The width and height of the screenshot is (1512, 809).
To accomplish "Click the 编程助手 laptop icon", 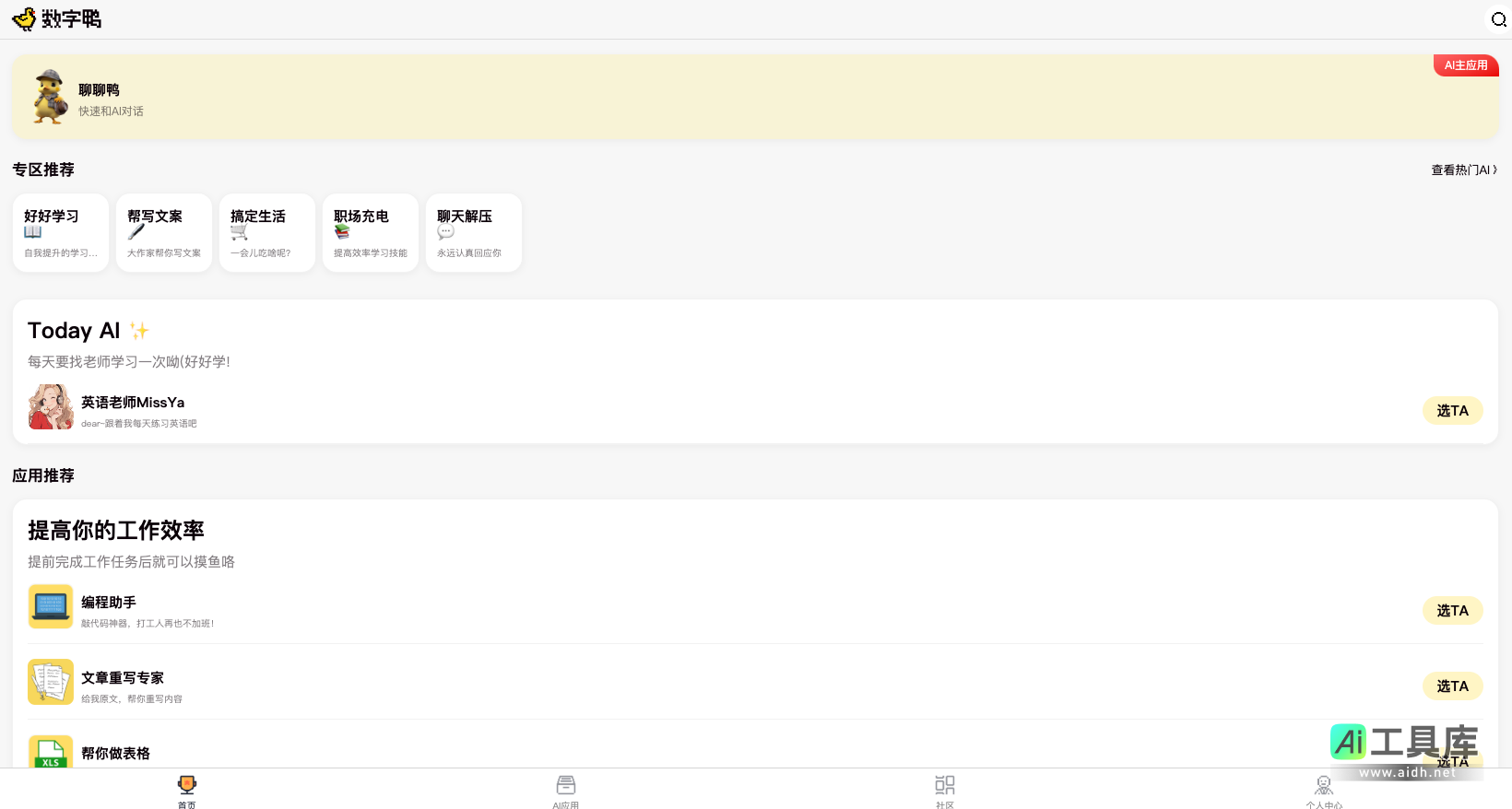I will pos(51,606).
